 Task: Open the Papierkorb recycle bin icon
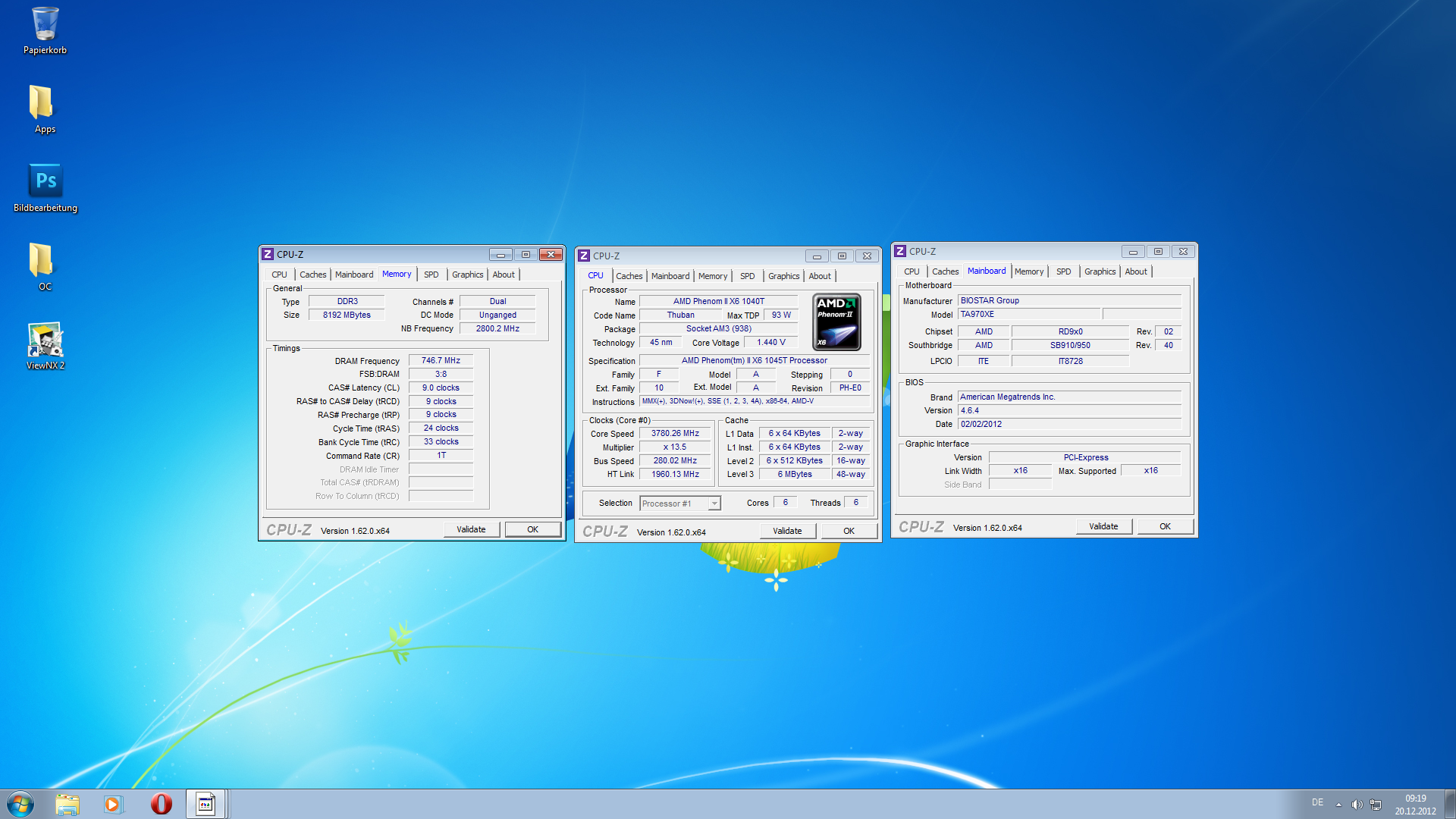45,30
